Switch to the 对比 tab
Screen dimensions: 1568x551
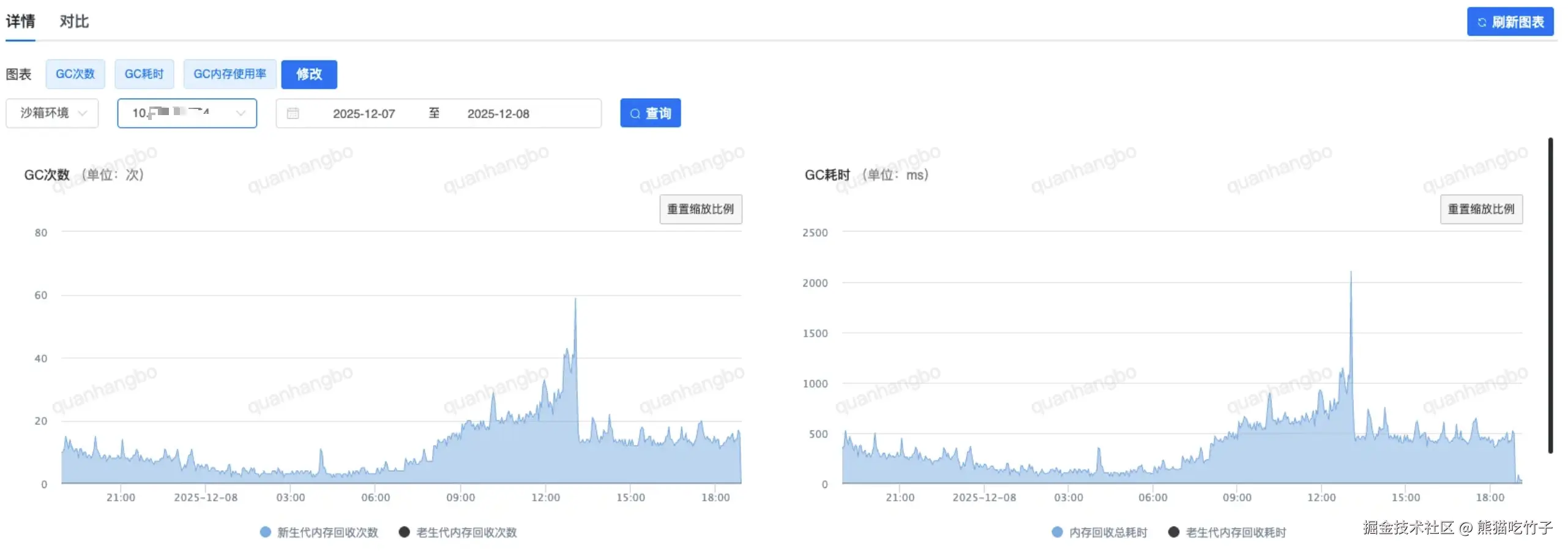(x=74, y=21)
